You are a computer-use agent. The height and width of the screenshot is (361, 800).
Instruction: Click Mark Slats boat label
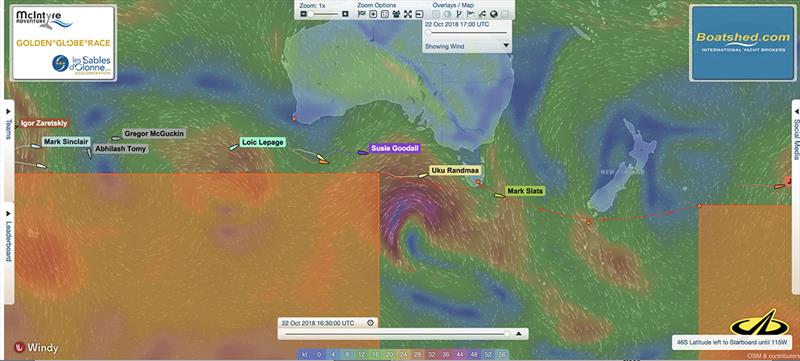click(x=526, y=191)
